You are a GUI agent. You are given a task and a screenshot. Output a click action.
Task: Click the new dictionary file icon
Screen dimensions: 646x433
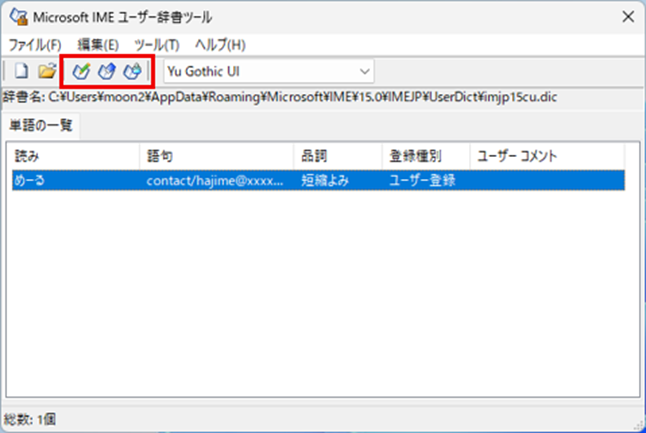coord(21,71)
